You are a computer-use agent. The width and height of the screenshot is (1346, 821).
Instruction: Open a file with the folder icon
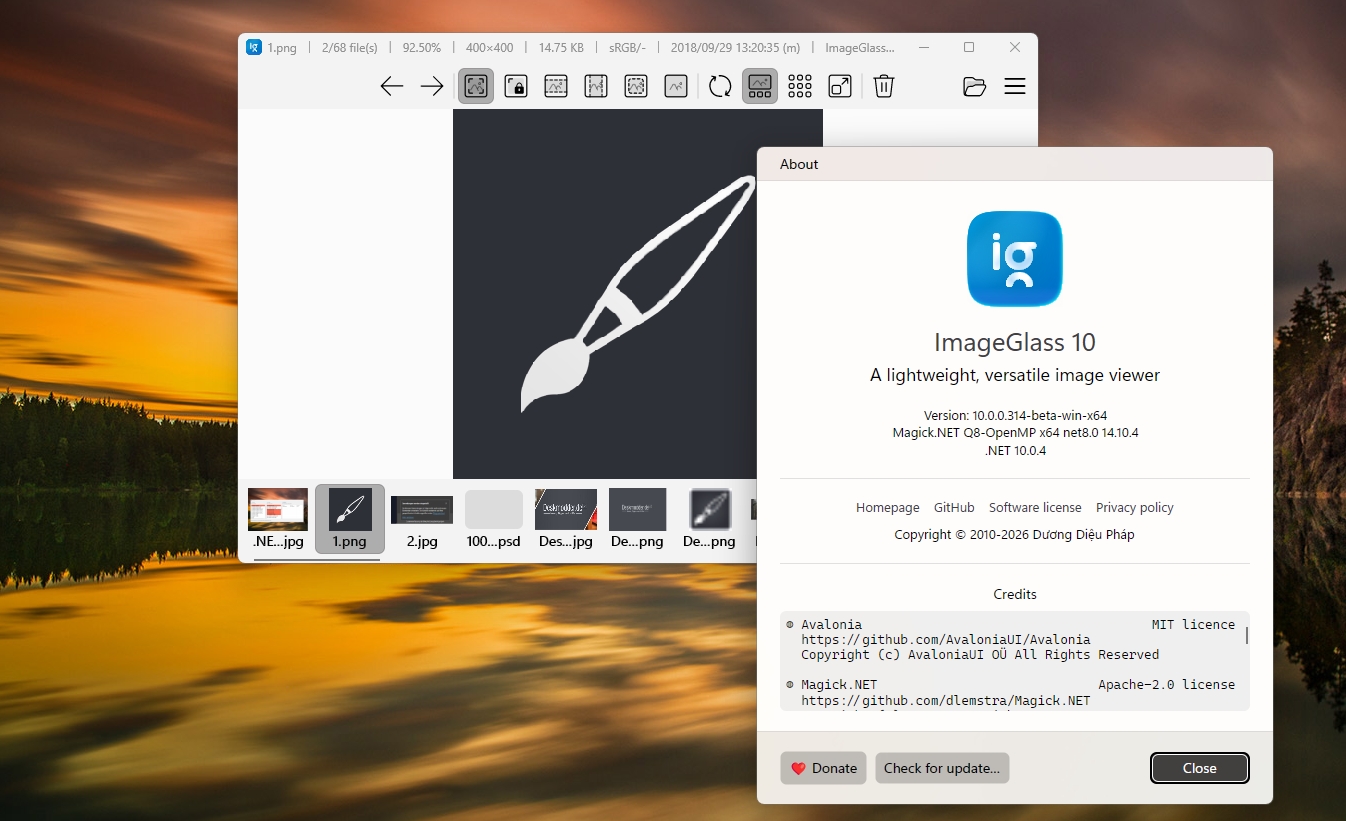click(x=974, y=87)
